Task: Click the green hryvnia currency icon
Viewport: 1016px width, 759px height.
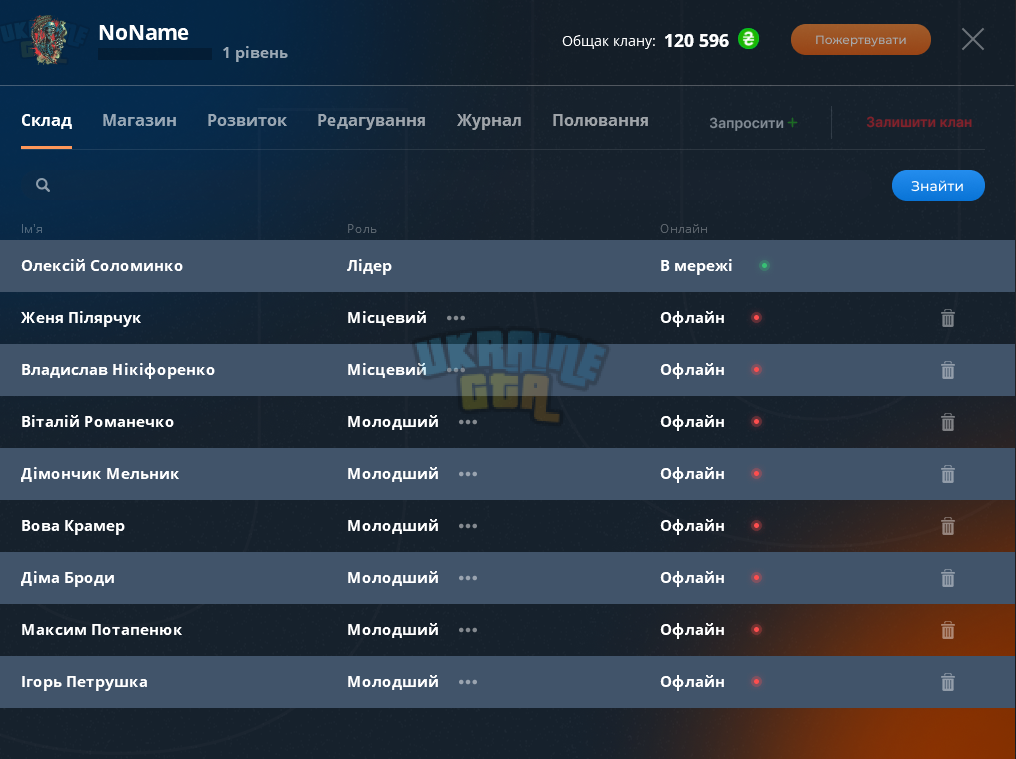Action: click(x=748, y=39)
